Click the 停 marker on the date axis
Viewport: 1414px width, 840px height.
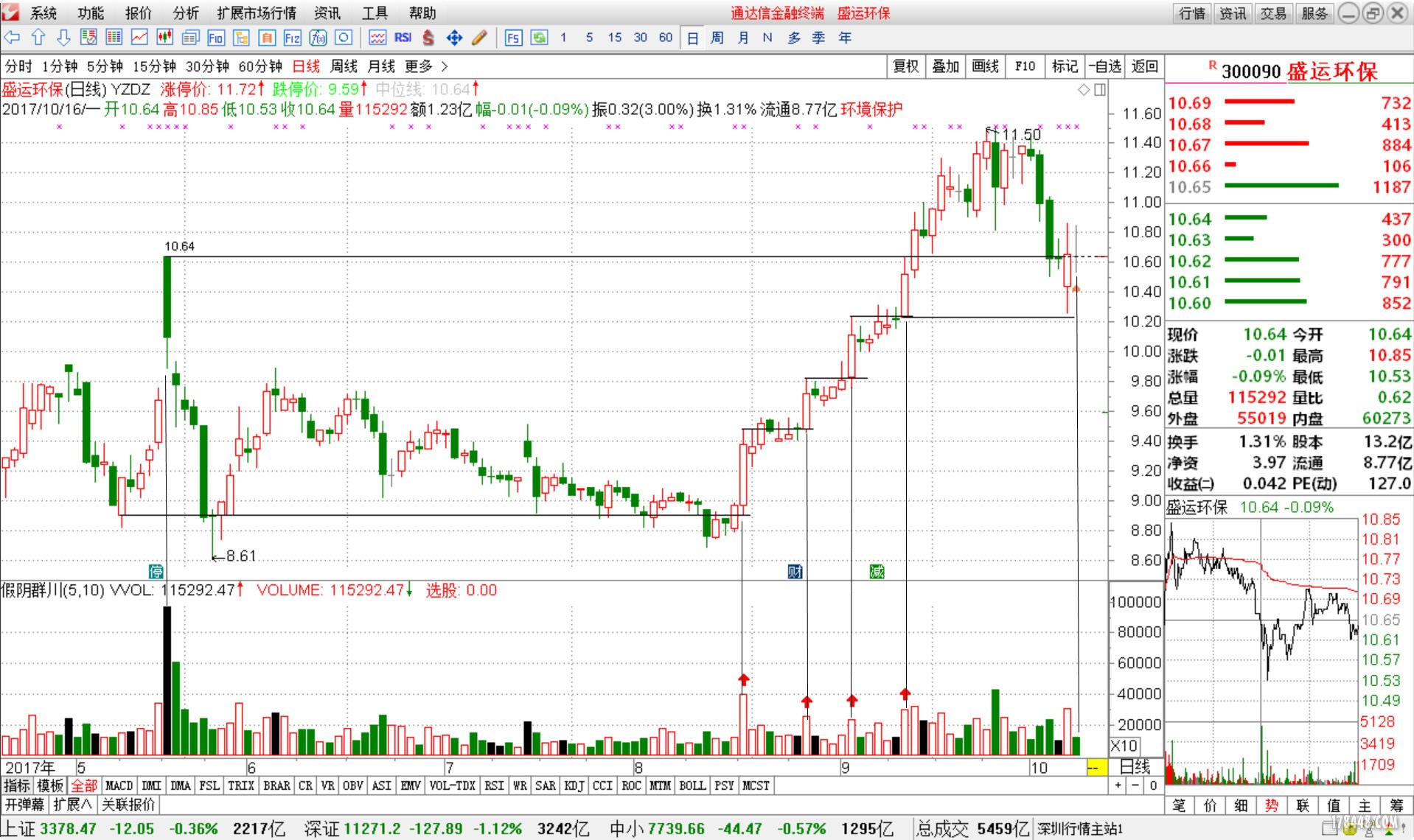point(156,571)
